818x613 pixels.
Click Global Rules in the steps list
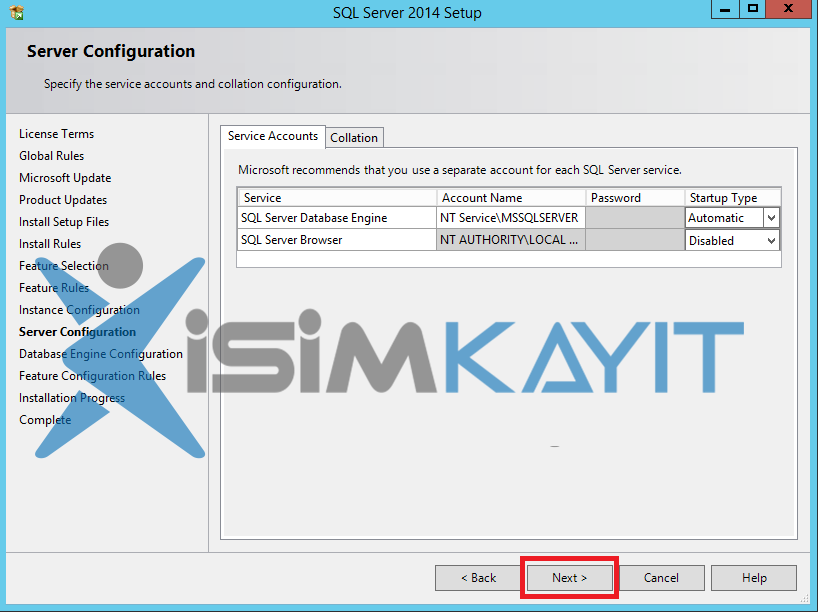point(51,155)
